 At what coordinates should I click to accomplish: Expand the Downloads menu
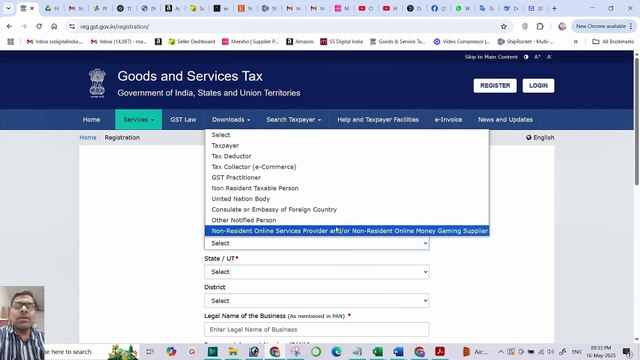231,120
